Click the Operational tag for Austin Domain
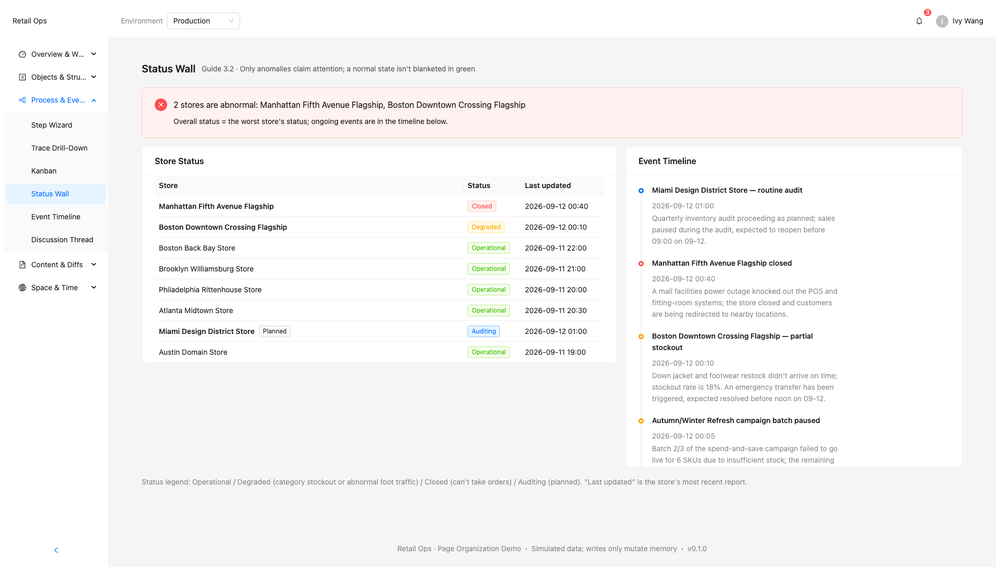 click(x=489, y=352)
